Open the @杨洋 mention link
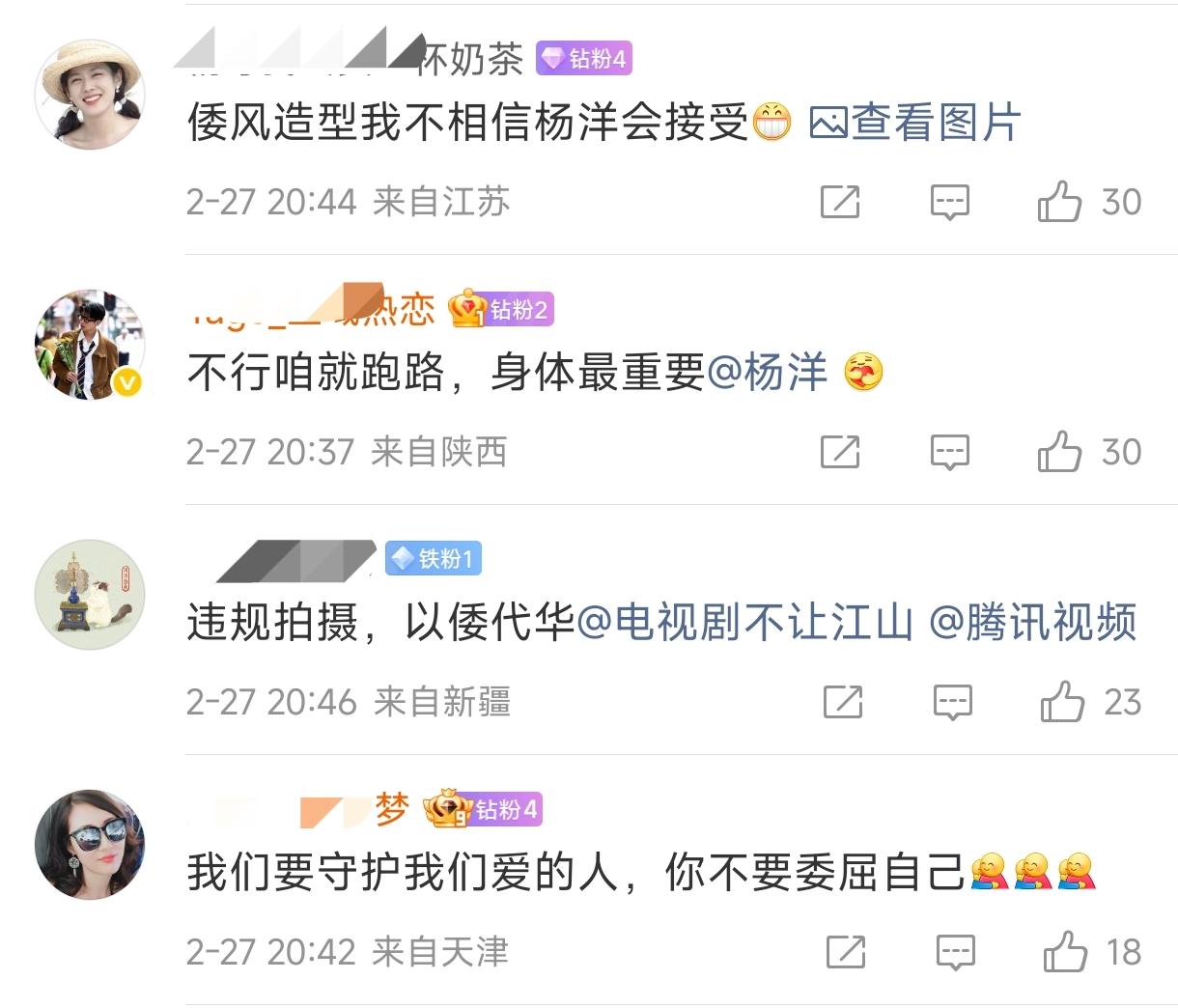1178x1008 pixels. click(x=768, y=373)
